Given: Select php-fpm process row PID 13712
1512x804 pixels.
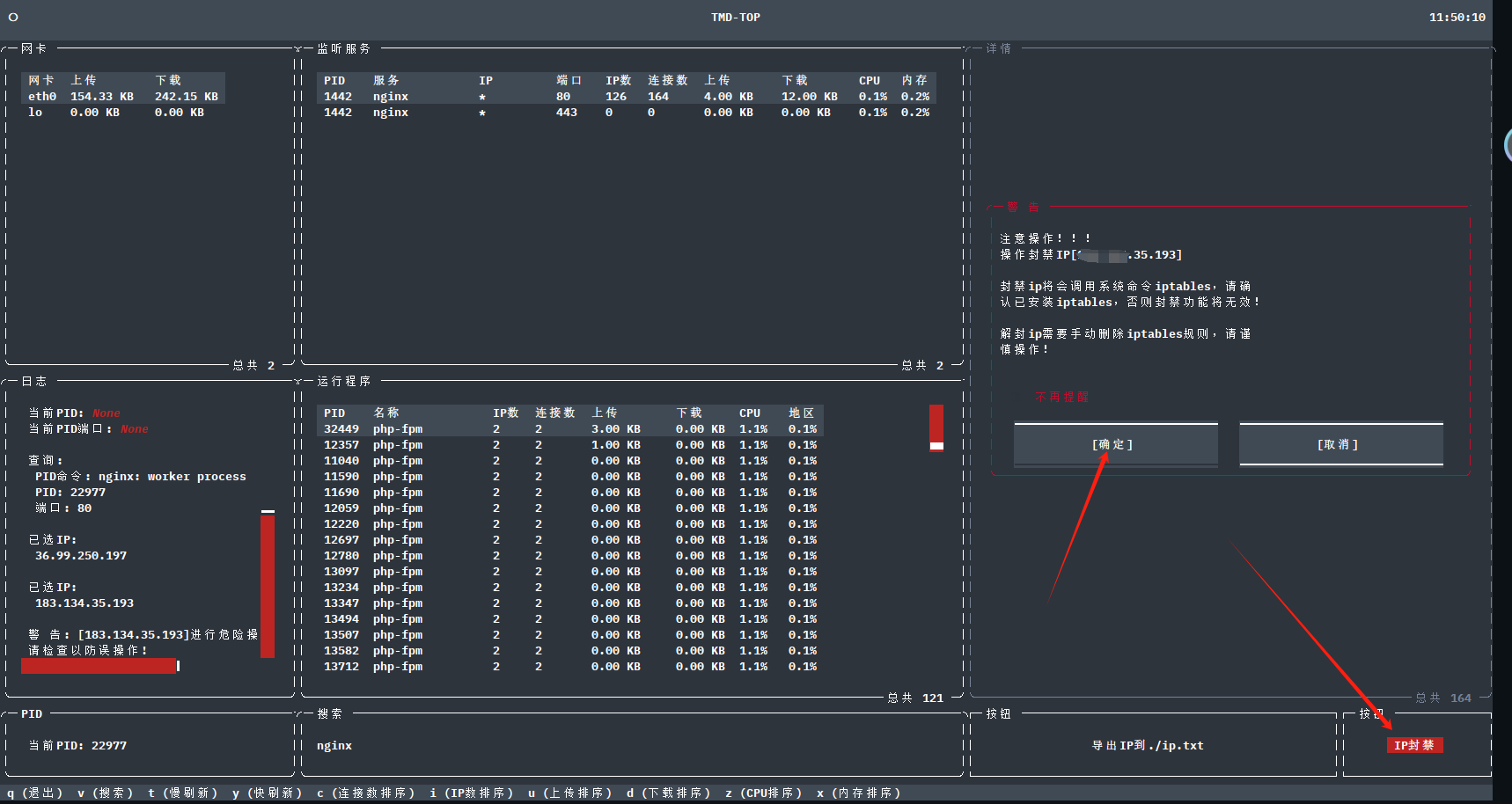Looking at the screenshot, I should (570, 667).
